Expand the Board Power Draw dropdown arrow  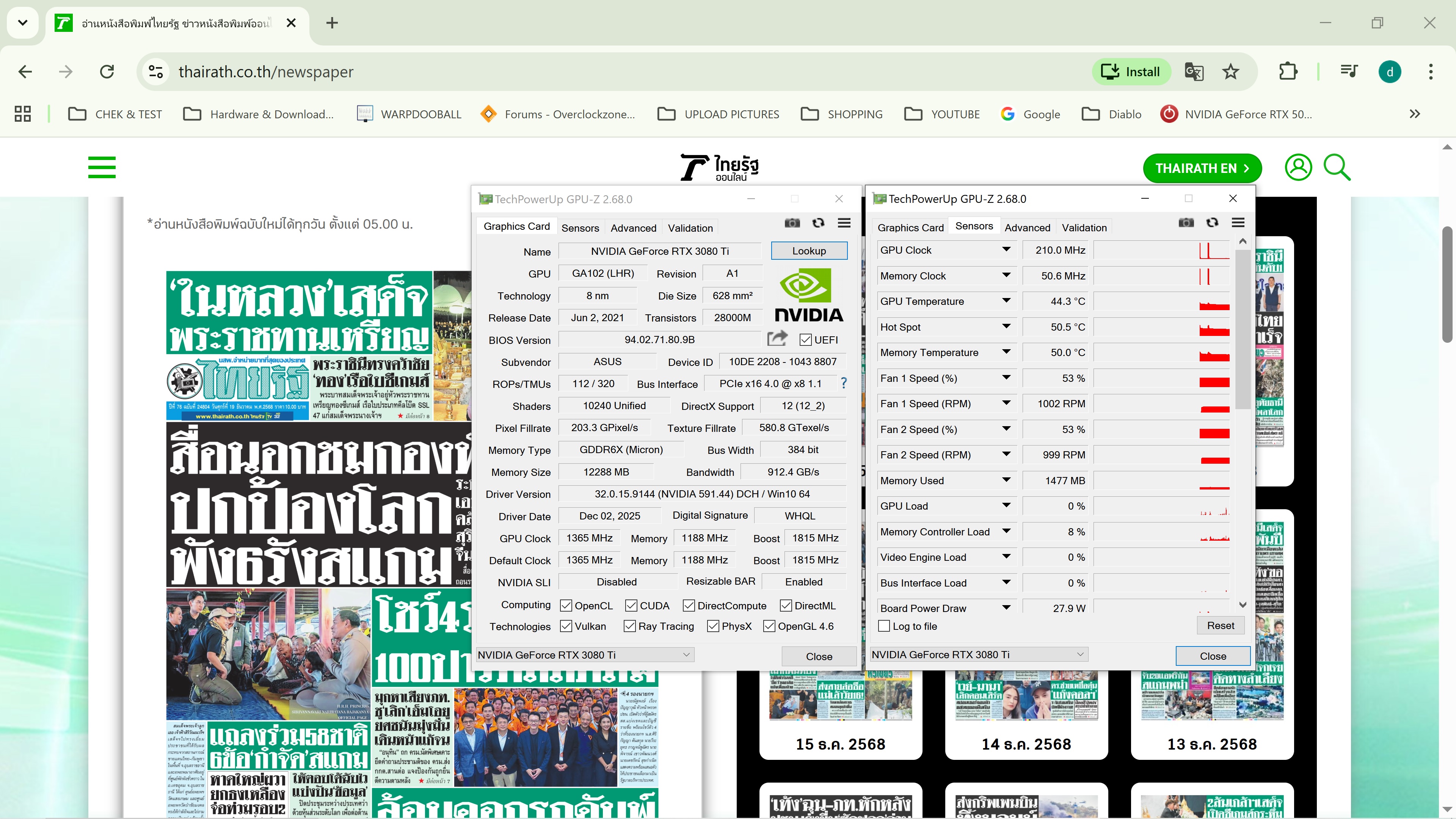tap(1006, 607)
